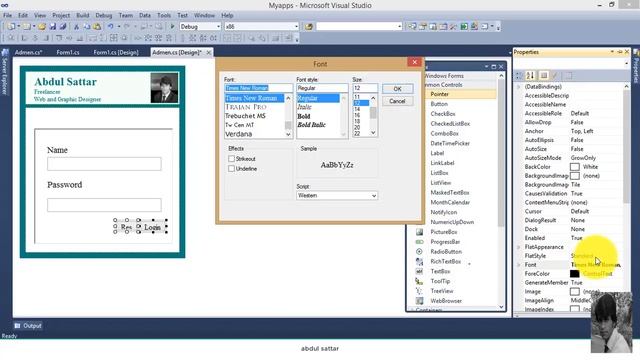Select Verdana in the font list

[x=239, y=134]
